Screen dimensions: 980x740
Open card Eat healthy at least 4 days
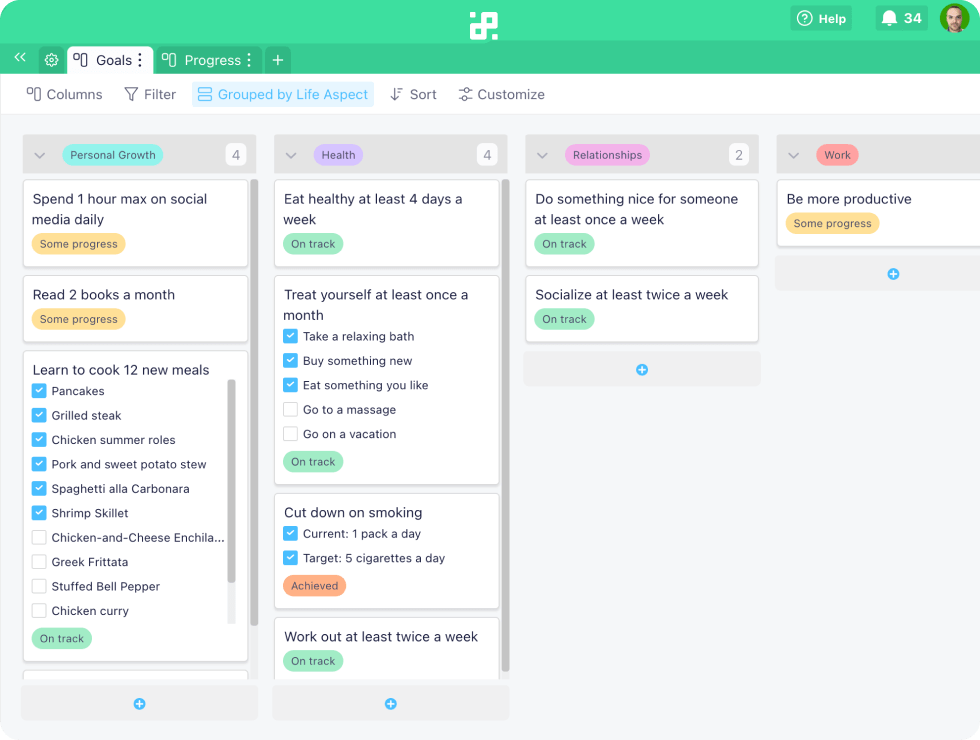387,223
